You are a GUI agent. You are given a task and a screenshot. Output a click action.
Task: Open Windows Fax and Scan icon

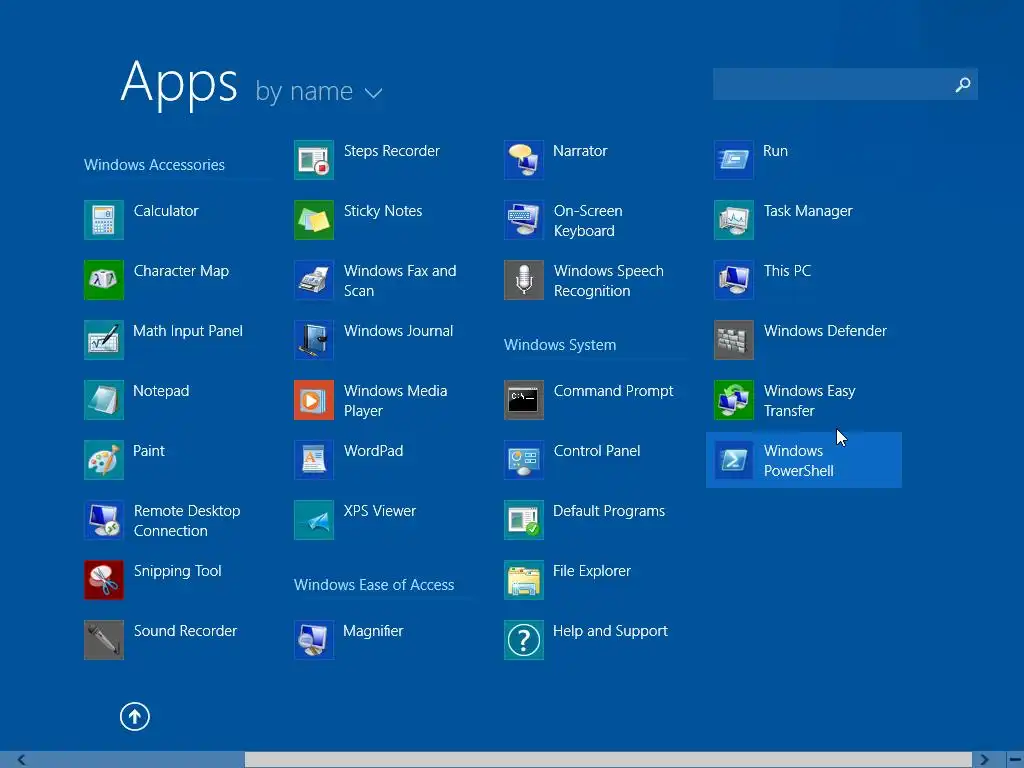[x=314, y=280]
